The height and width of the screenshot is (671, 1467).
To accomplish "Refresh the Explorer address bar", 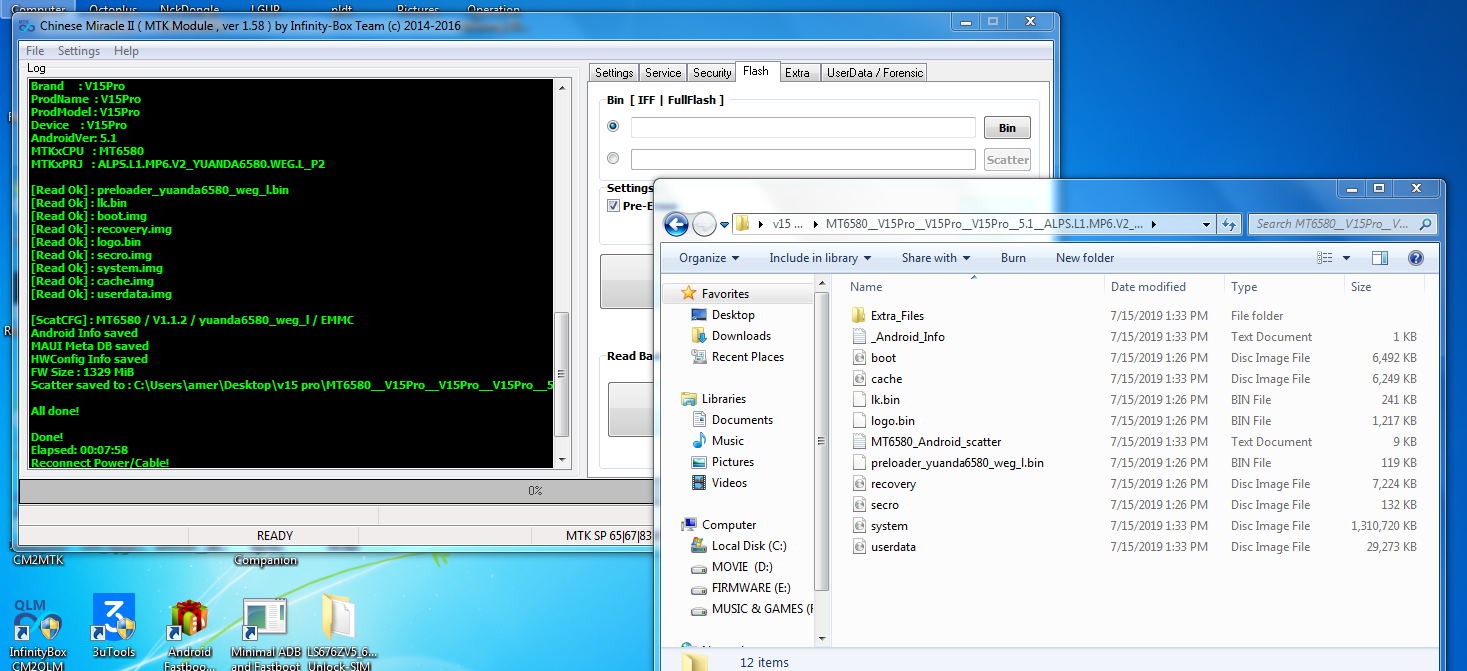I will point(1230,224).
